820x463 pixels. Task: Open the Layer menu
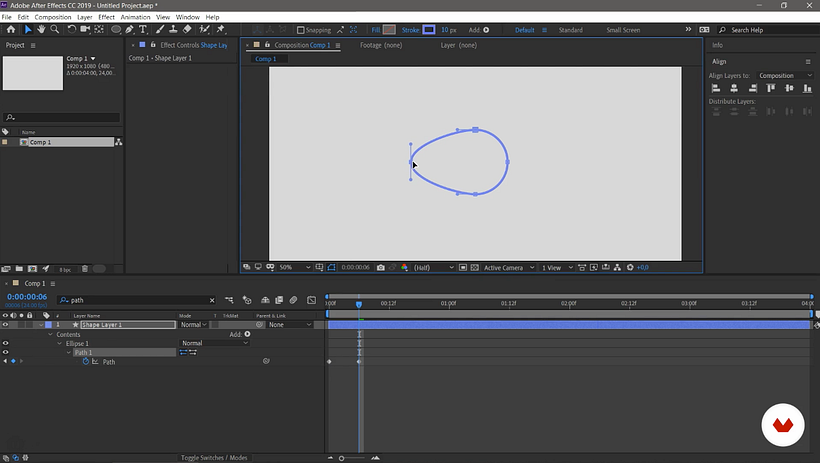point(85,17)
